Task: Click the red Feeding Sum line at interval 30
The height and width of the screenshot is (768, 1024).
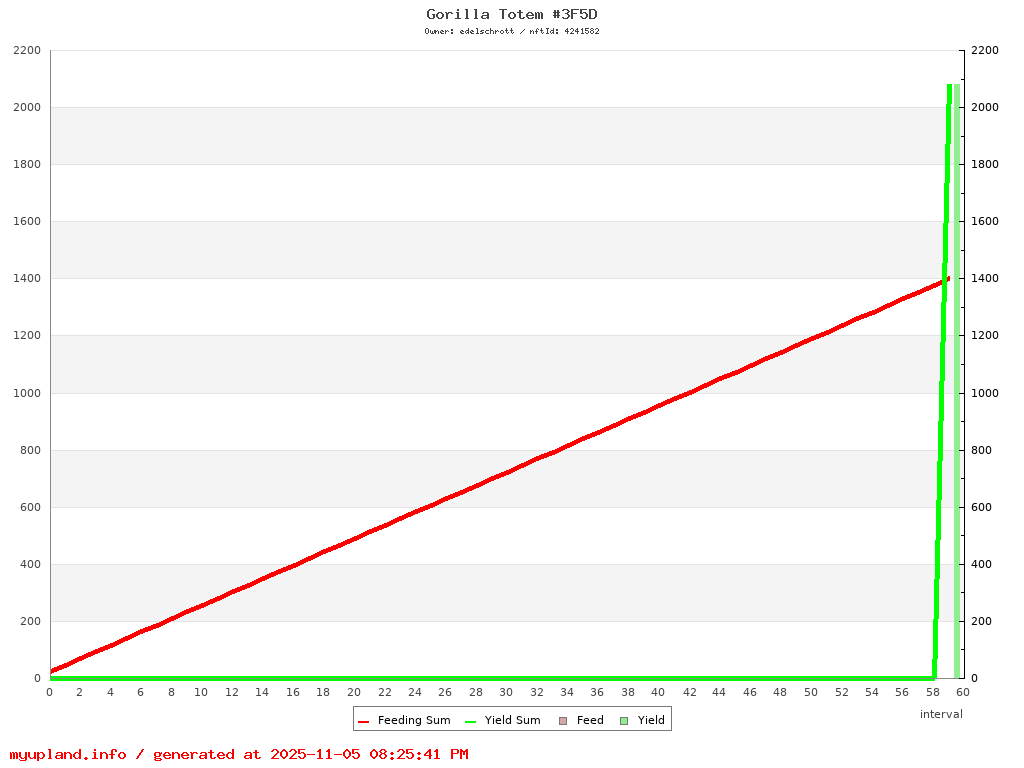Action: click(x=506, y=472)
